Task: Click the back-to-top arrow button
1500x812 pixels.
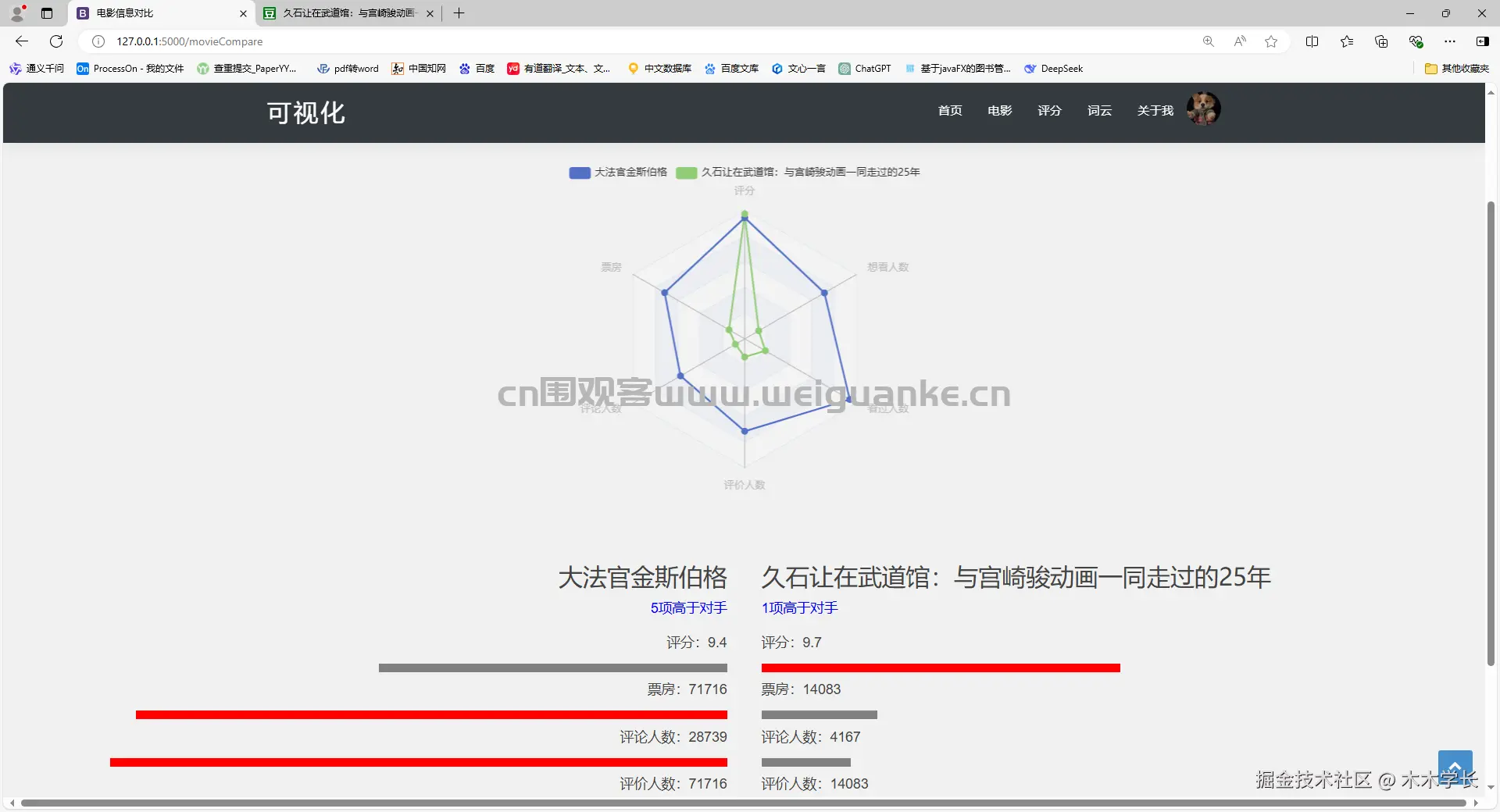Action: (x=1455, y=767)
